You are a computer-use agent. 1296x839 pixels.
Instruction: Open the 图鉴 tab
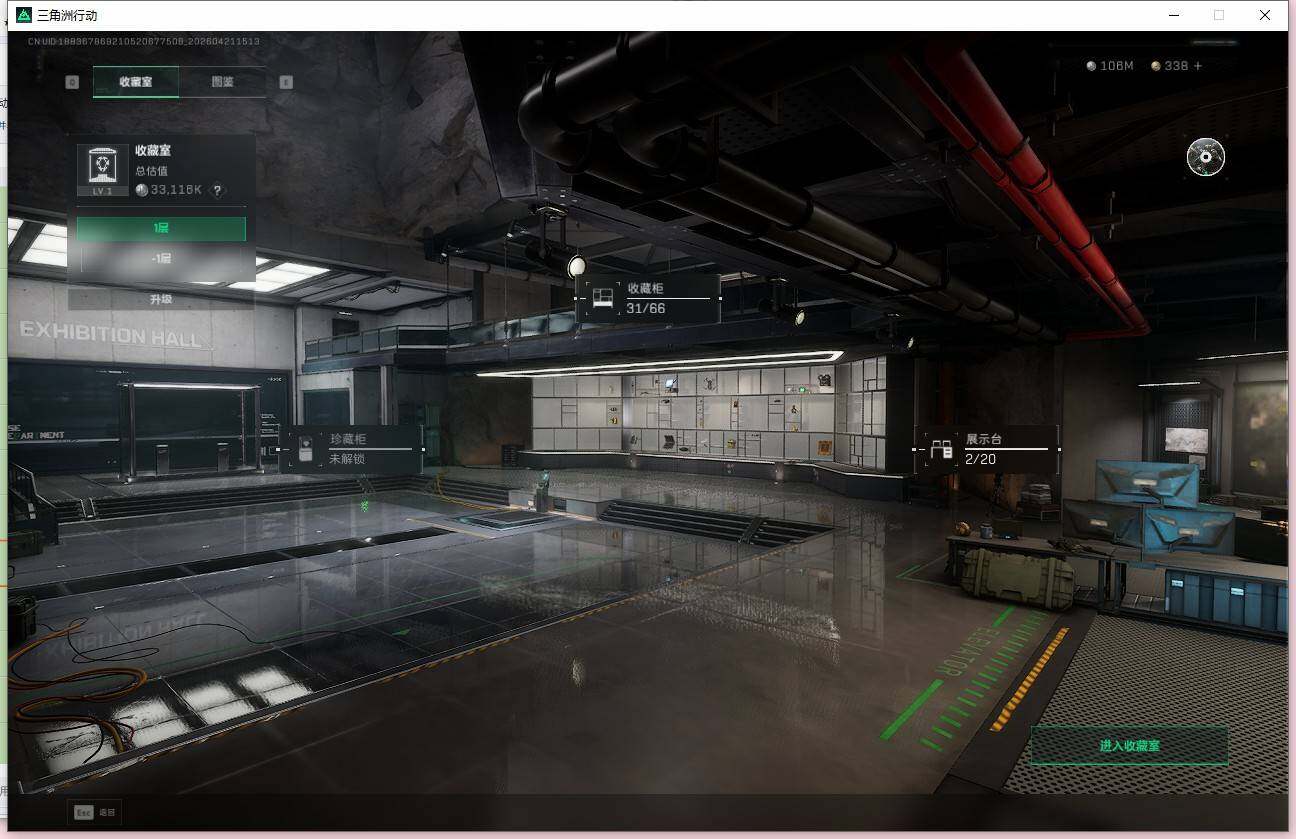pyautogui.click(x=222, y=82)
